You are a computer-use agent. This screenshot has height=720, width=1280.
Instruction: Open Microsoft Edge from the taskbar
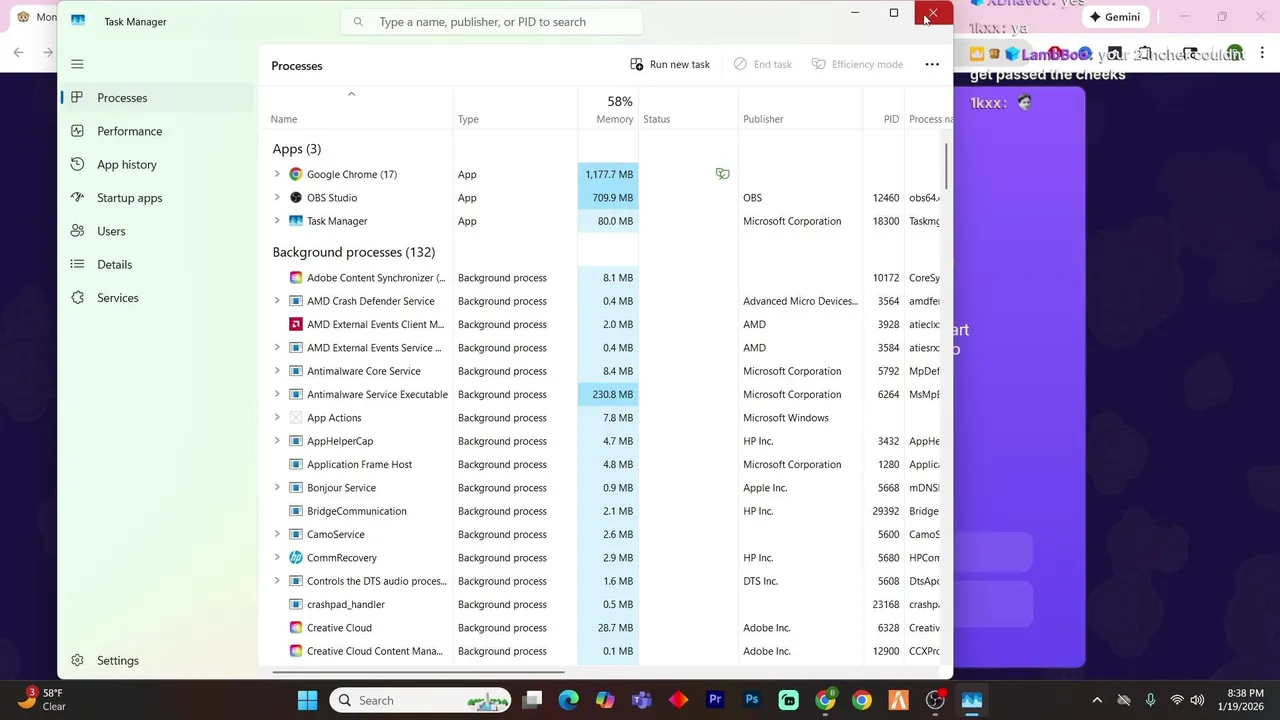tap(568, 700)
